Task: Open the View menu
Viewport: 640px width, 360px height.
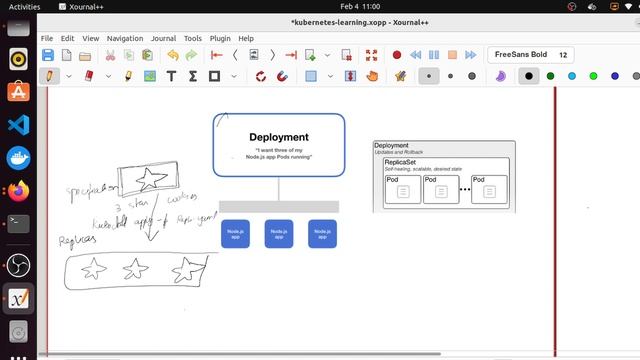Action: (91, 38)
